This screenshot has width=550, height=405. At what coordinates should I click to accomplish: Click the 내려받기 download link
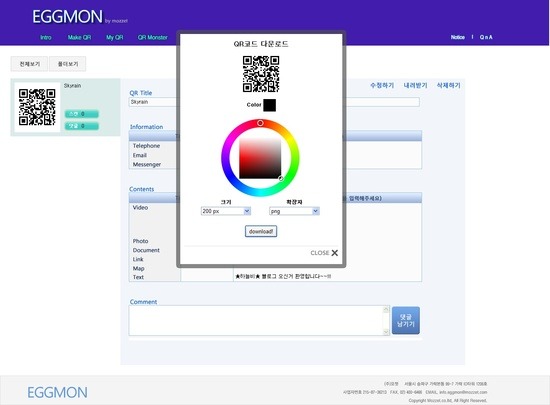415,85
